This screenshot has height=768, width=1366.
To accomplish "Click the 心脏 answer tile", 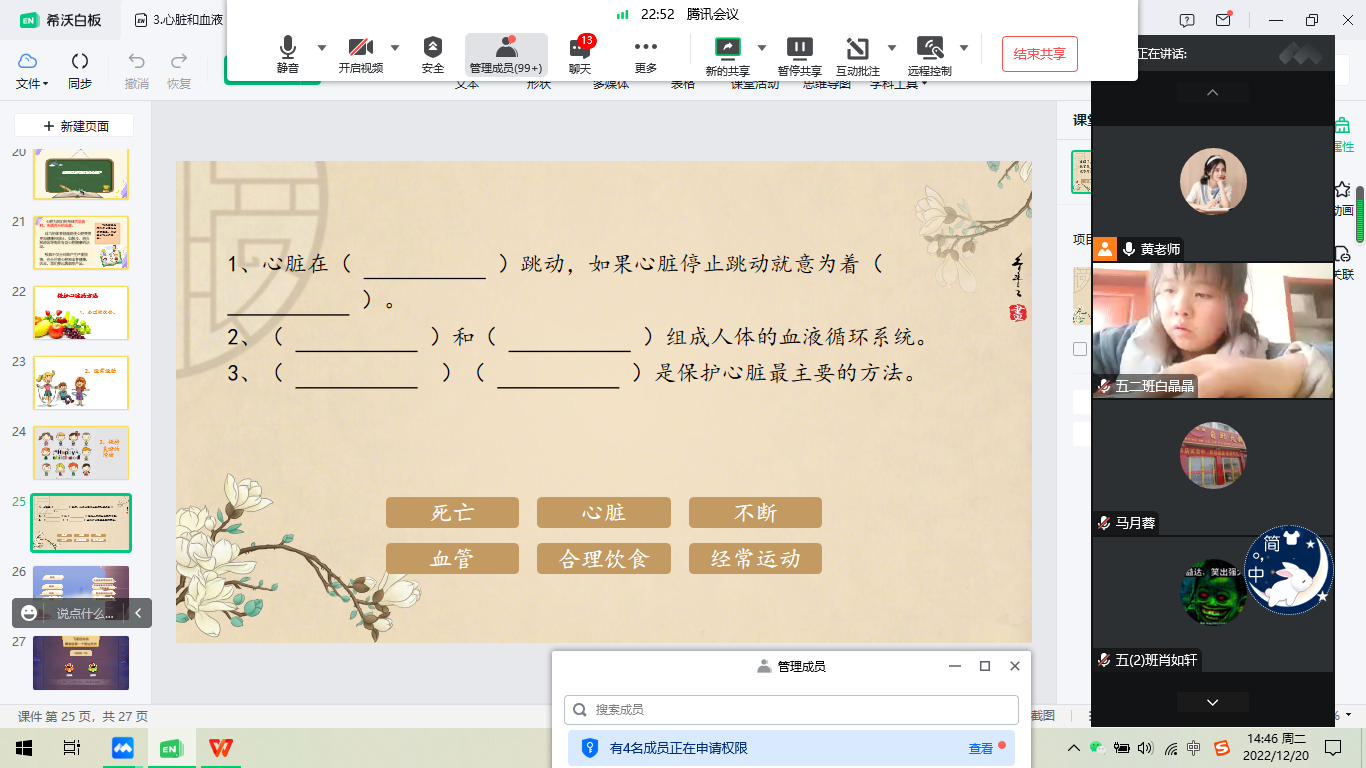I will point(603,513).
